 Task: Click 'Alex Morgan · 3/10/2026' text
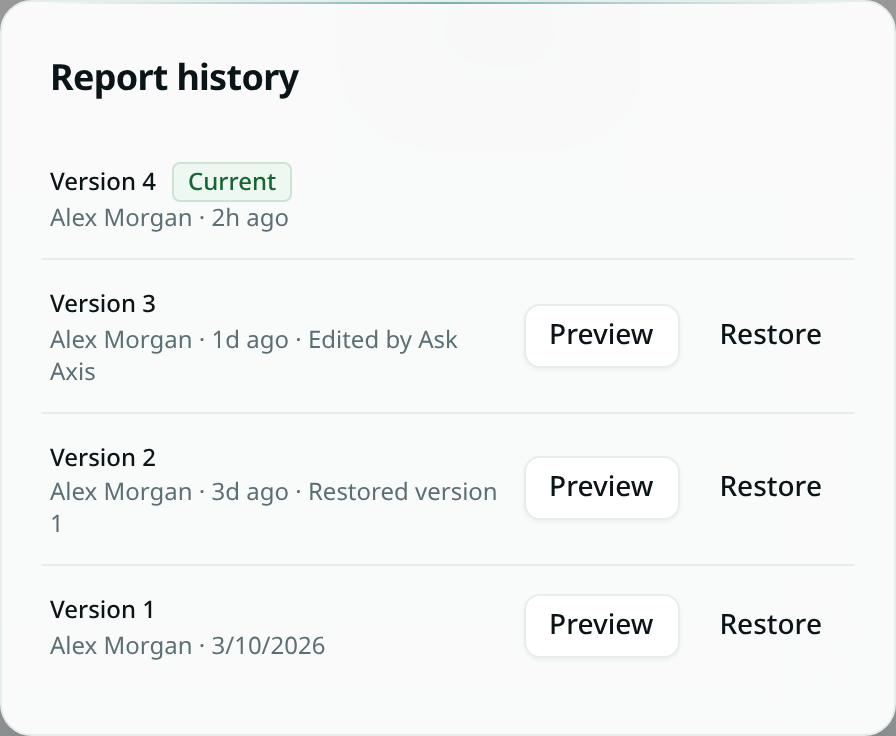[x=187, y=646]
